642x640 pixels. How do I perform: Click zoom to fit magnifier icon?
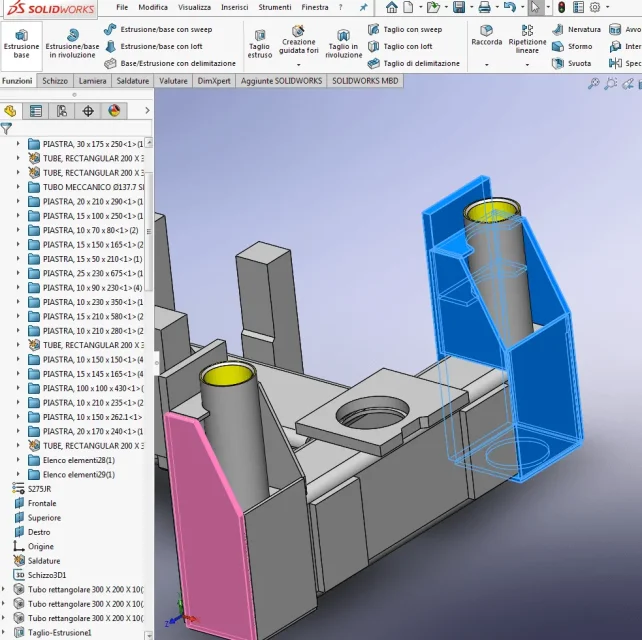pos(593,84)
